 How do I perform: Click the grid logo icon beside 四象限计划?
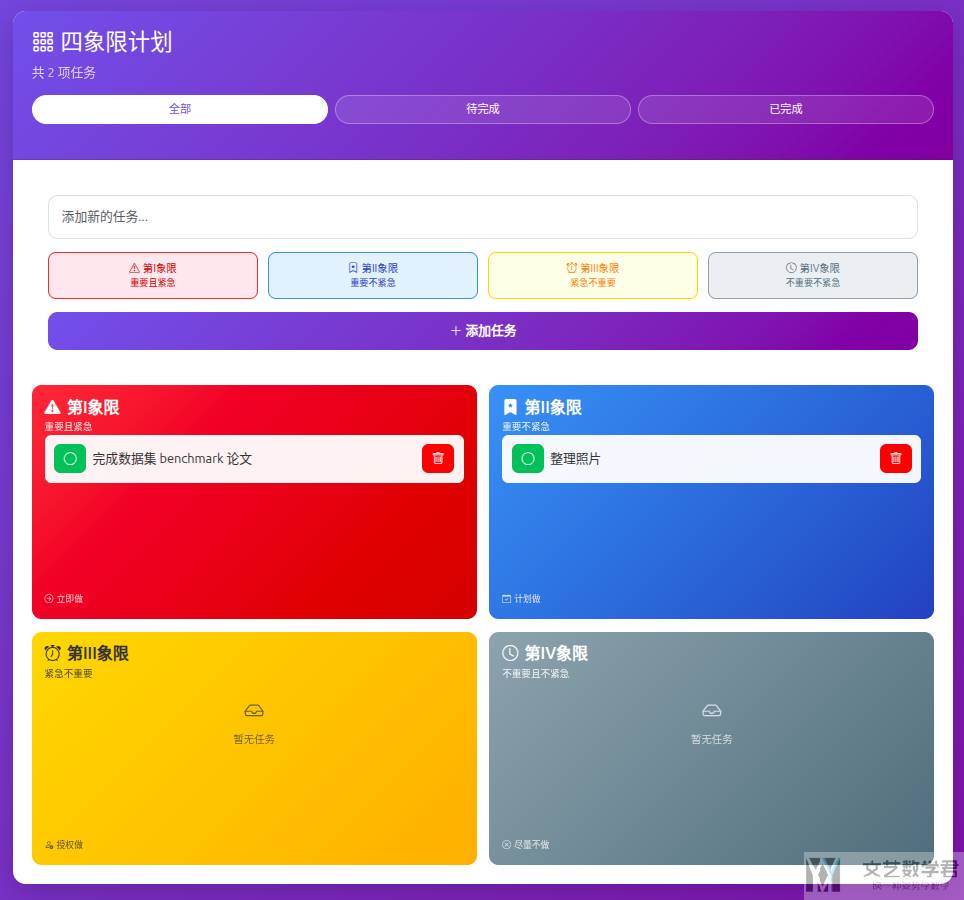tap(41, 42)
